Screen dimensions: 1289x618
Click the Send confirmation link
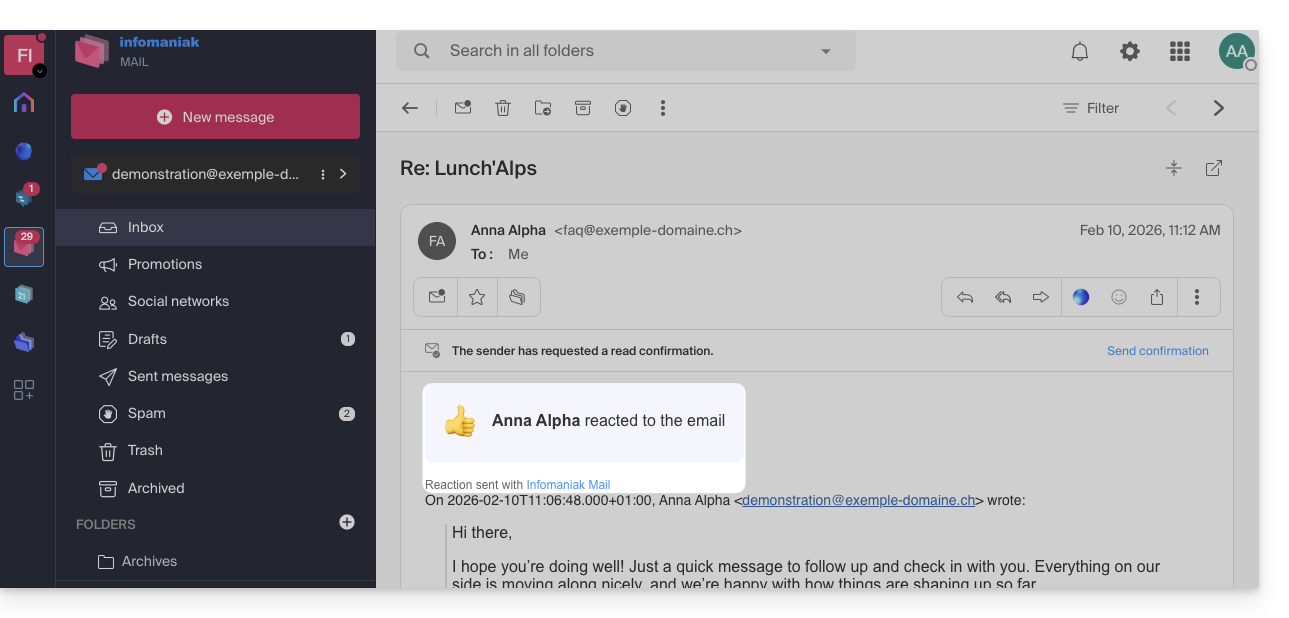pos(1157,351)
